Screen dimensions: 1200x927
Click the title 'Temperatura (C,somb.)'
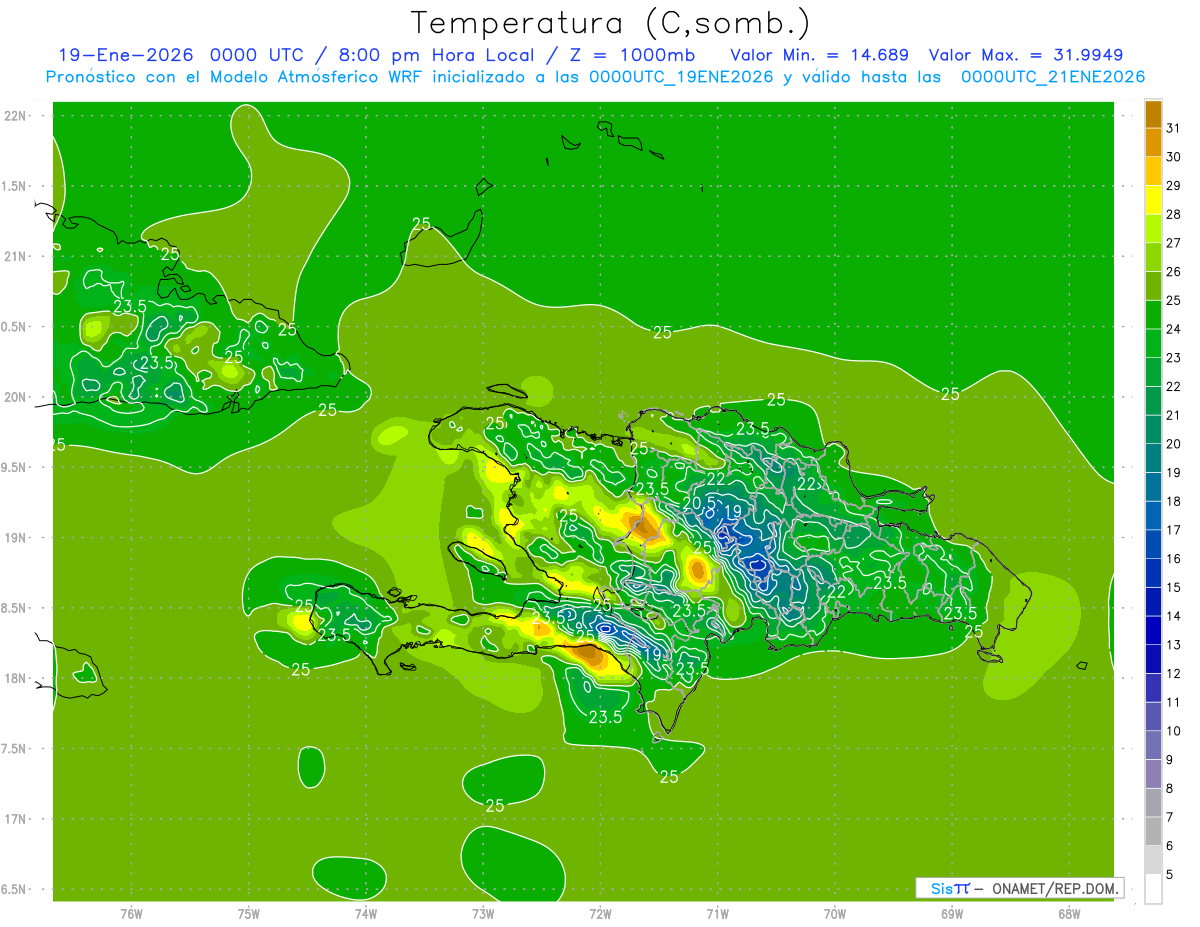(610, 23)
